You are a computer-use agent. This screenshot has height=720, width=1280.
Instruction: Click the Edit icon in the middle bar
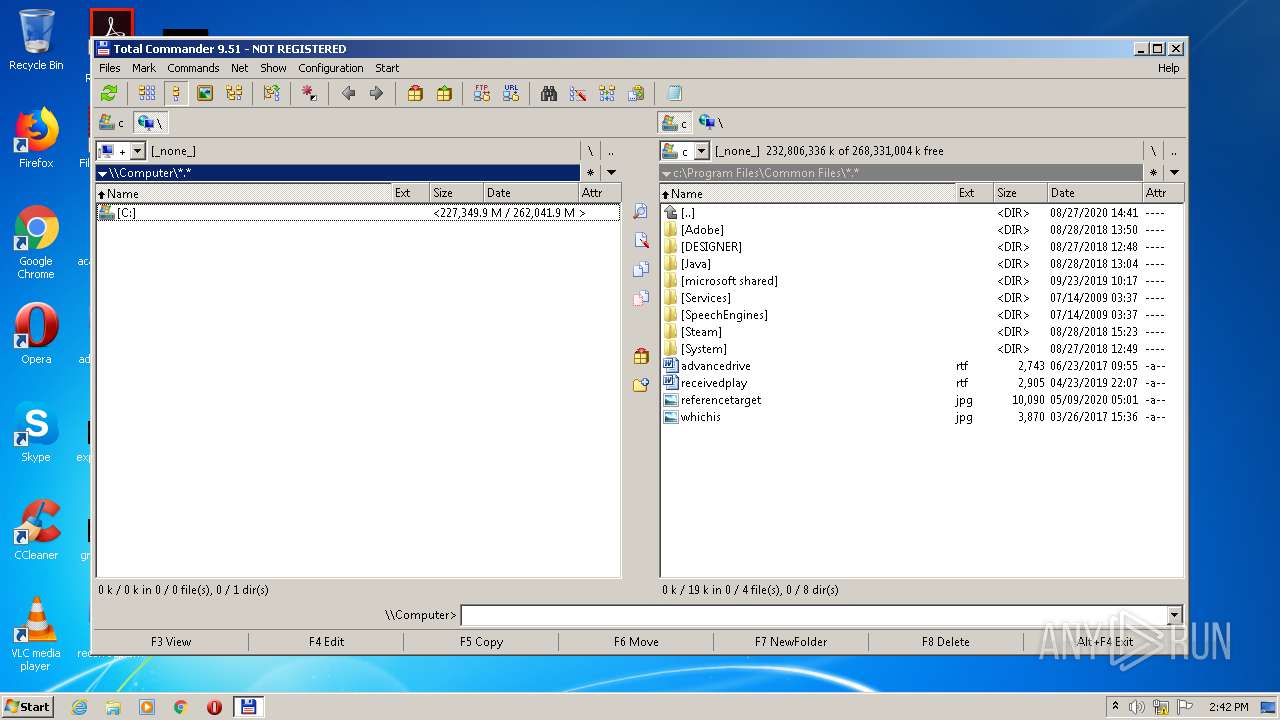click(641, 241)
